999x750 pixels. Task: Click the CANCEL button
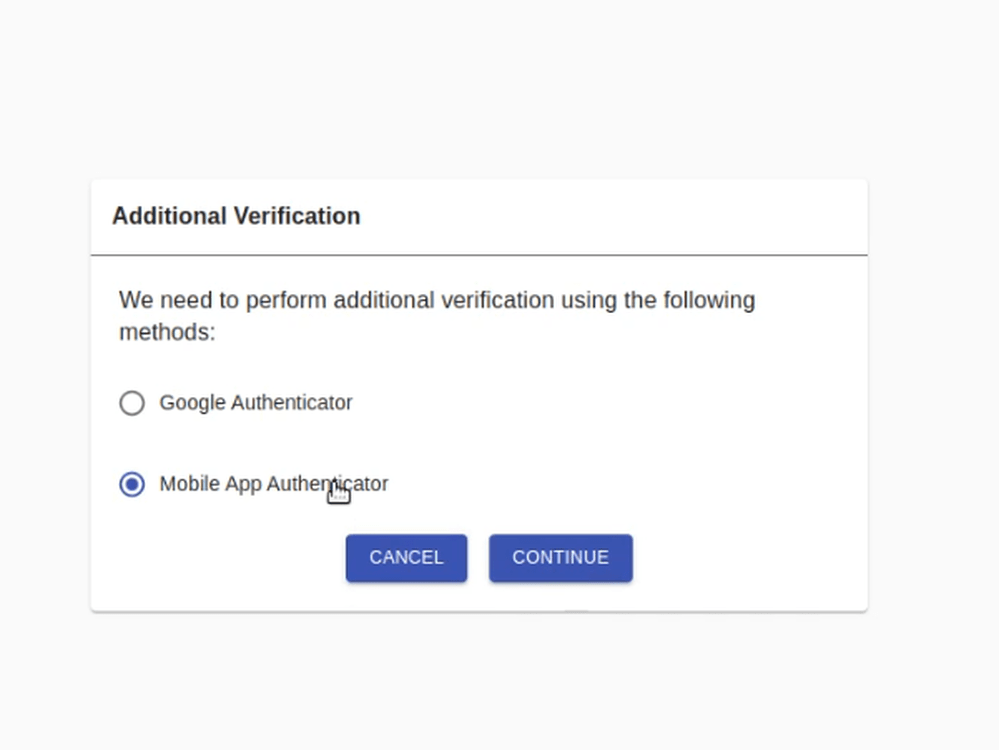point(406,558)
